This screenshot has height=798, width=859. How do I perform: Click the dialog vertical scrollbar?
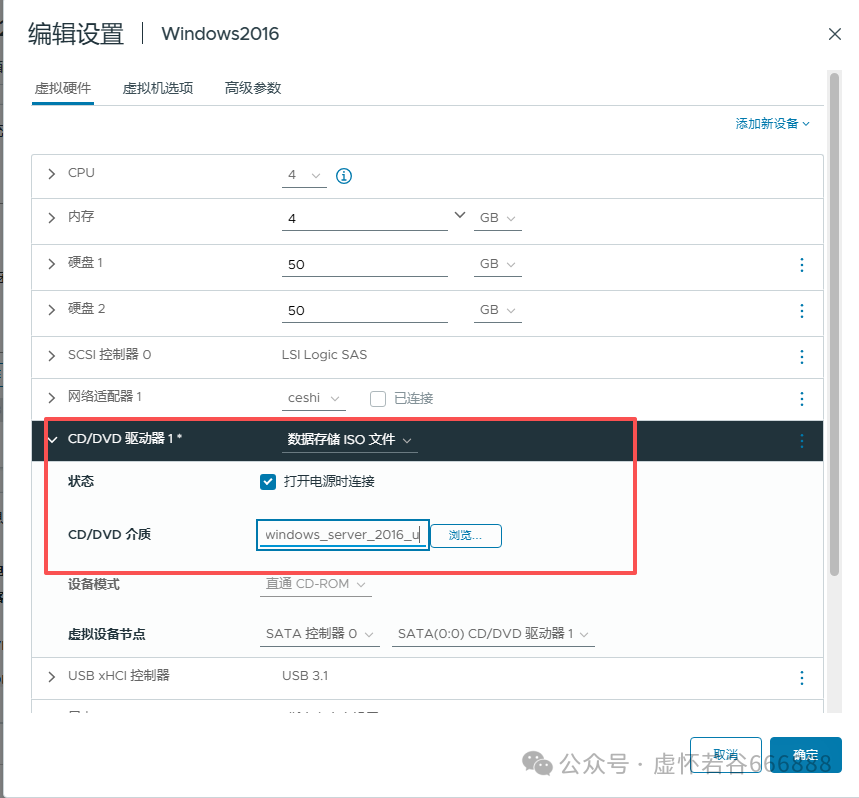[x=834, y=324]
